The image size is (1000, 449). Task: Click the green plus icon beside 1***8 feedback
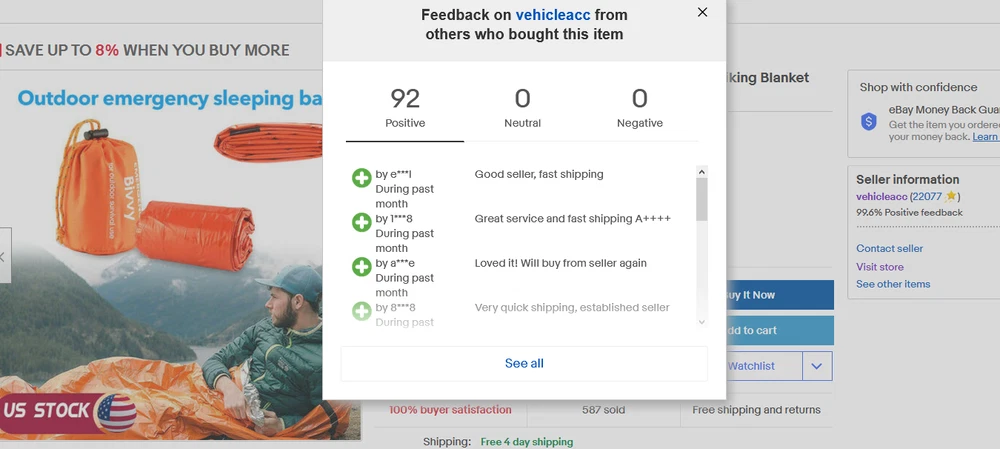pos(361,222)
